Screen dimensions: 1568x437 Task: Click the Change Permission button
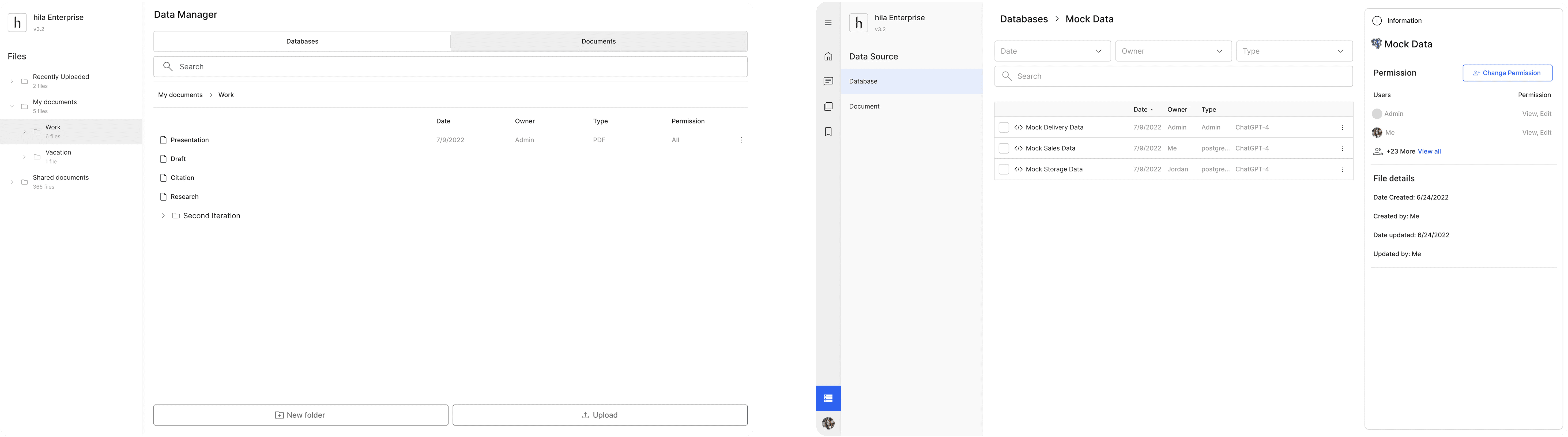pyautogui.click(x=1507, y=73)
